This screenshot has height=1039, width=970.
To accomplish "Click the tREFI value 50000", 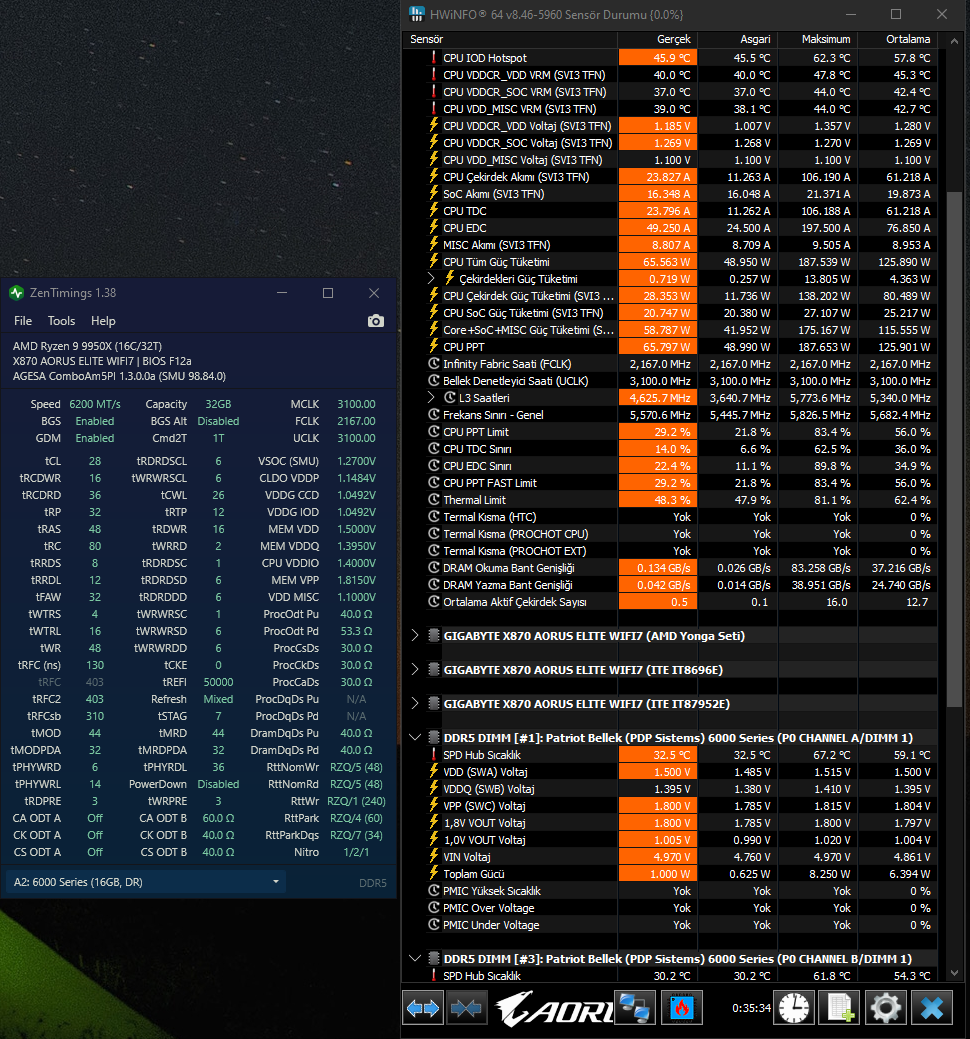I will [x=218, y=682].
